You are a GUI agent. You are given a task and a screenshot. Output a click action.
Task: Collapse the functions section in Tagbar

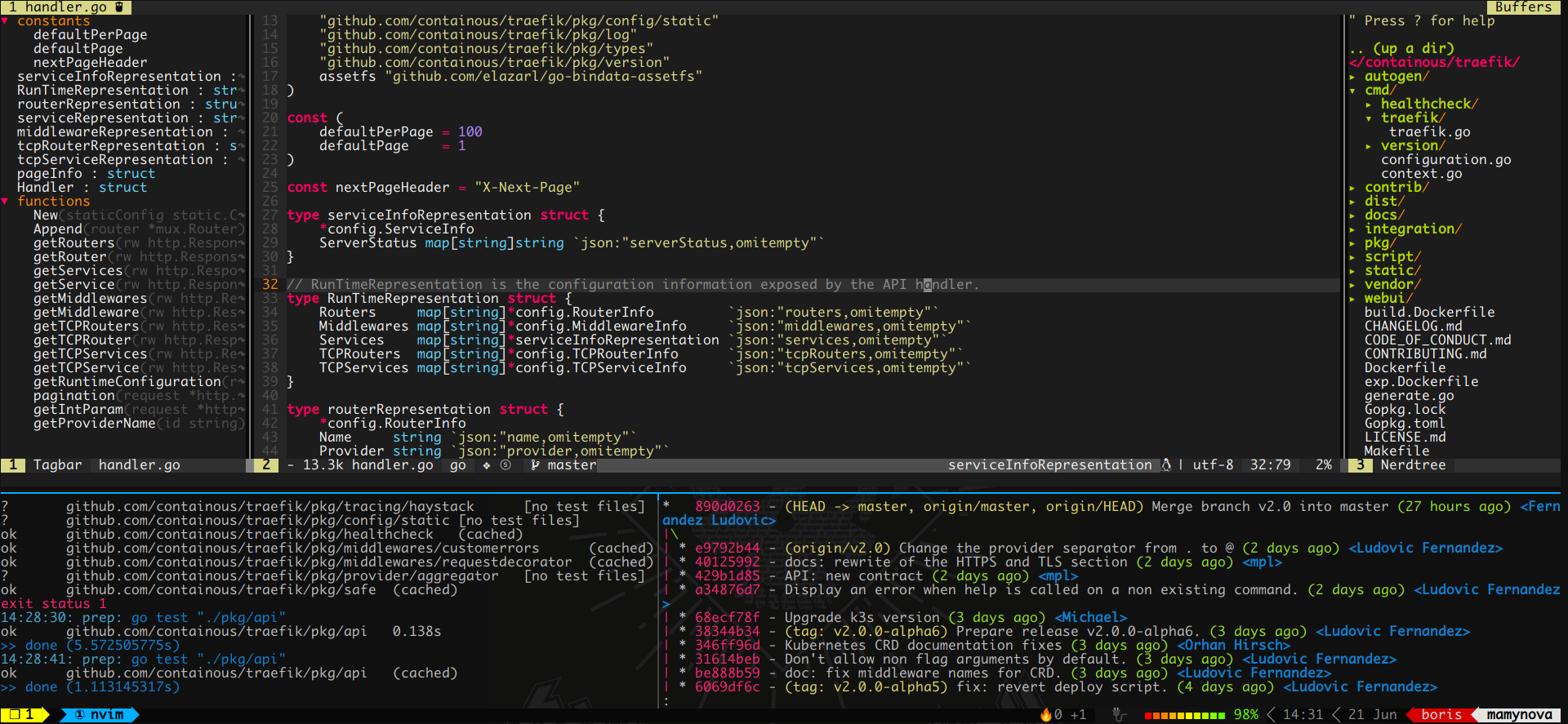click(x=5, y=202)
